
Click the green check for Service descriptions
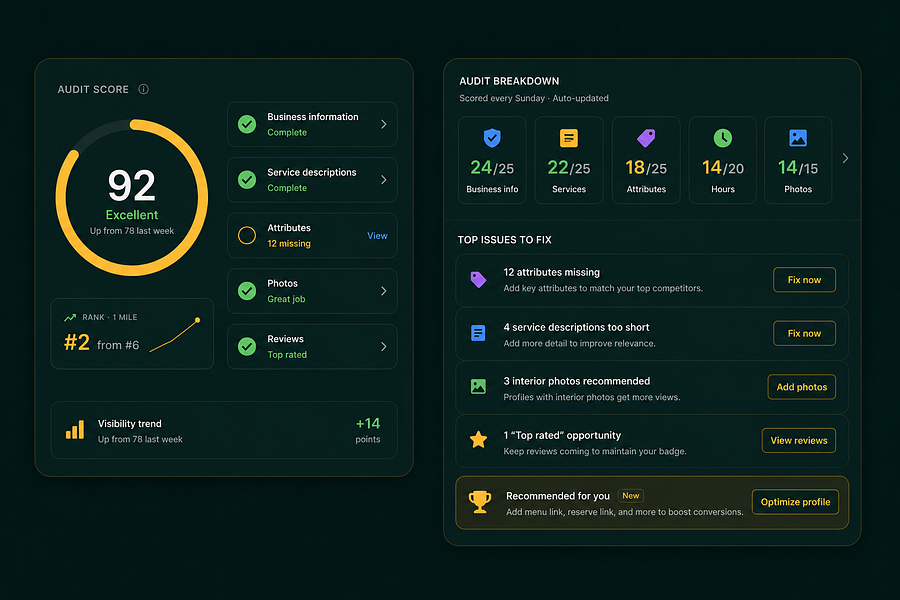247,180
